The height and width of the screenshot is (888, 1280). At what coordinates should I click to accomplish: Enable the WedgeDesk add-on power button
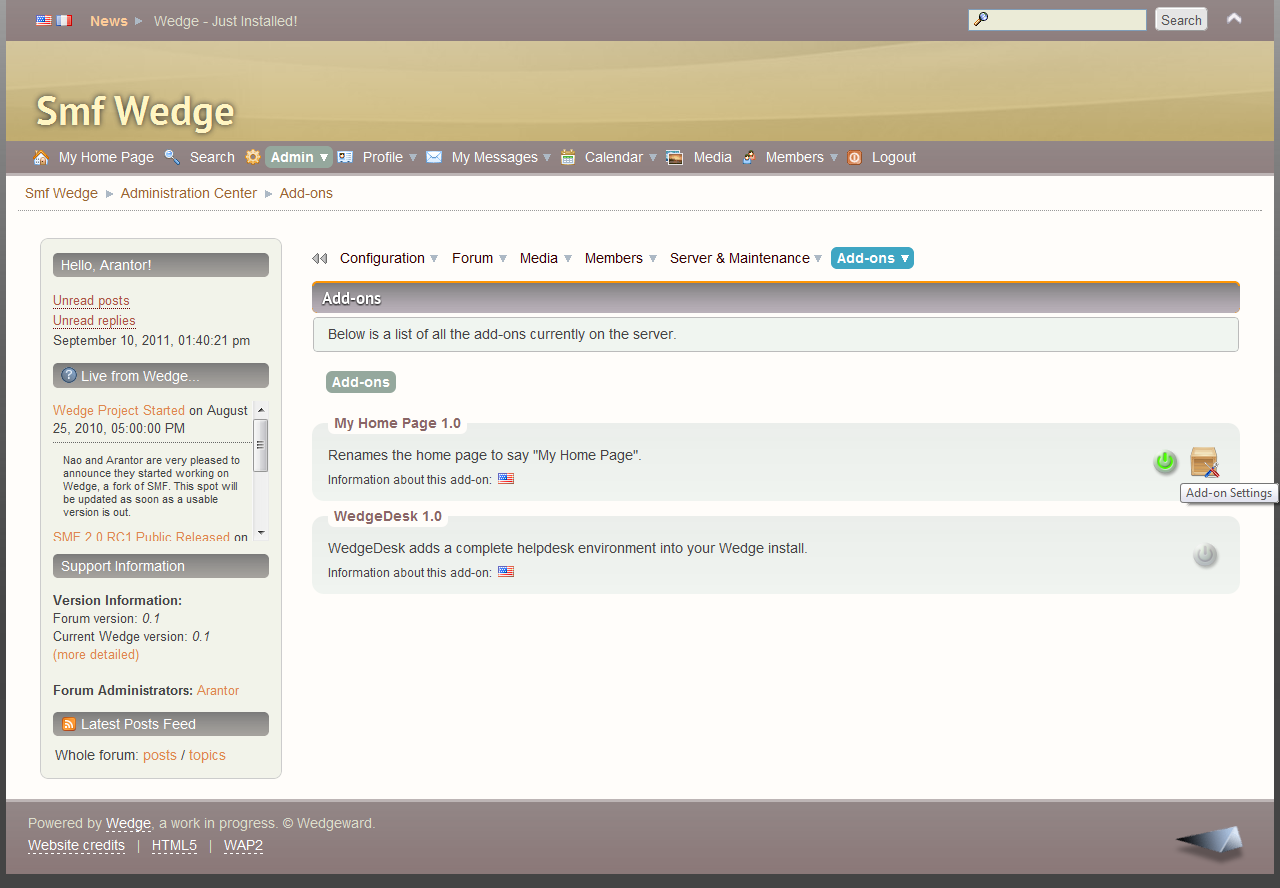tap(1205, 555)
